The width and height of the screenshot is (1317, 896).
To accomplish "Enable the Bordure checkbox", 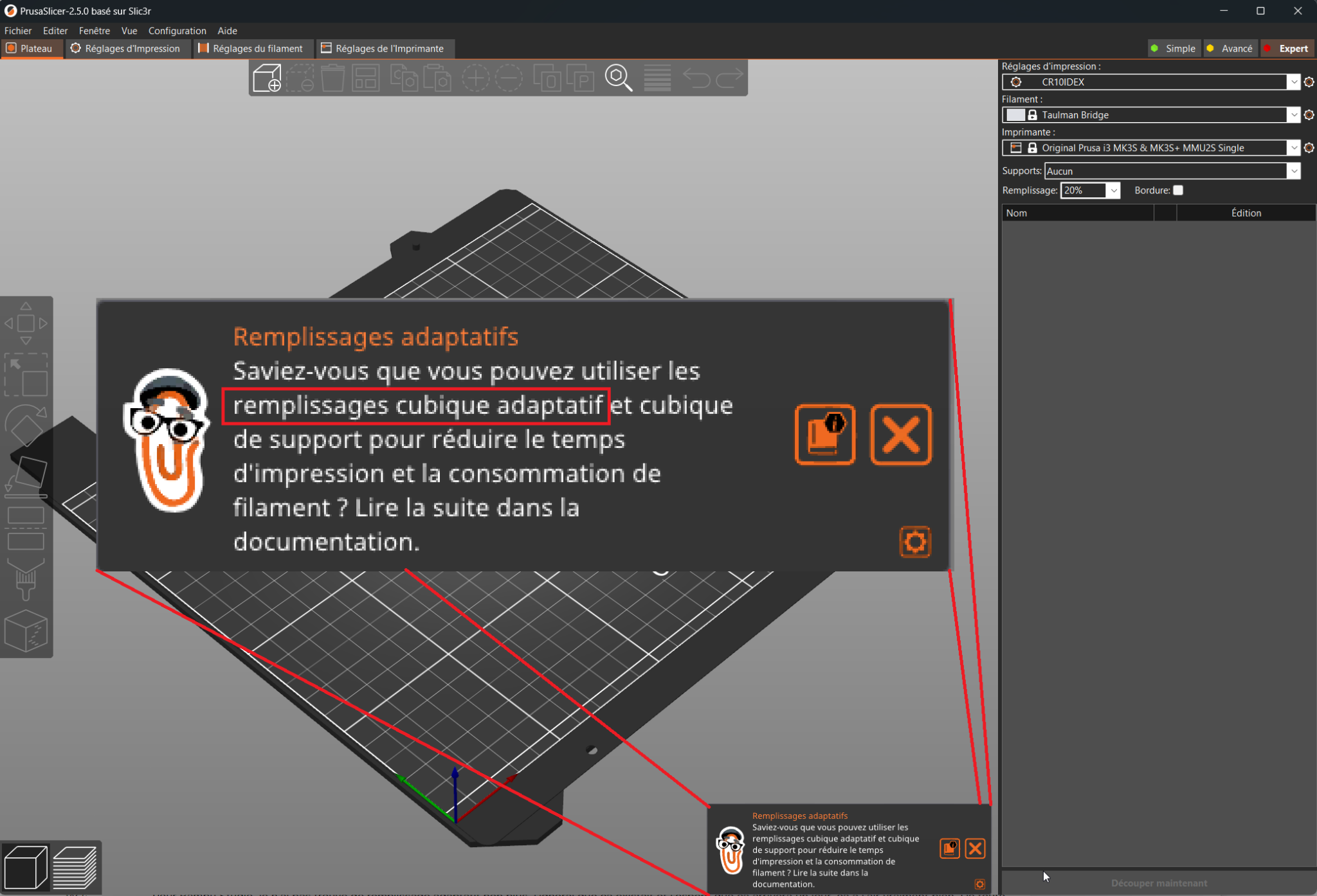I will pyautogui.click(x=1178, y=190).
